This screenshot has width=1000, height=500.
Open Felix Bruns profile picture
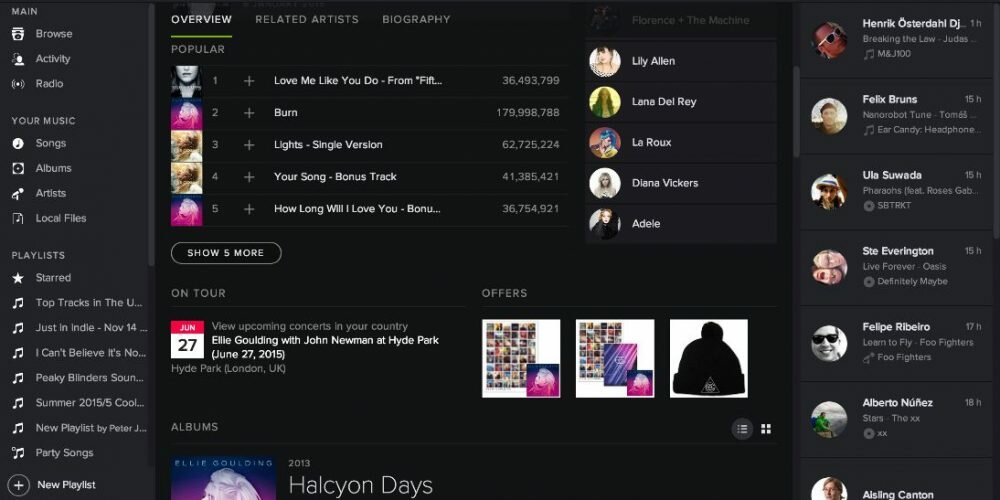coord(829,116)
